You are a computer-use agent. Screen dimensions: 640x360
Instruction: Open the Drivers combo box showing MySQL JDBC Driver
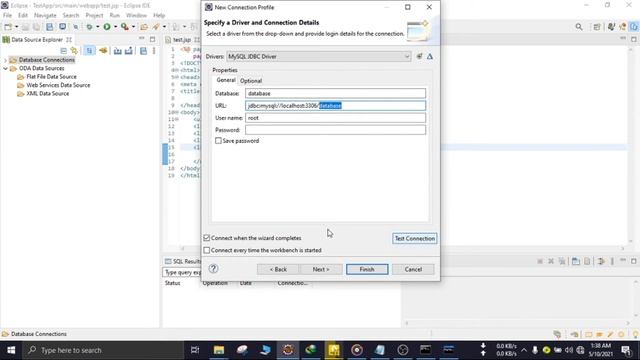point(319,56)
